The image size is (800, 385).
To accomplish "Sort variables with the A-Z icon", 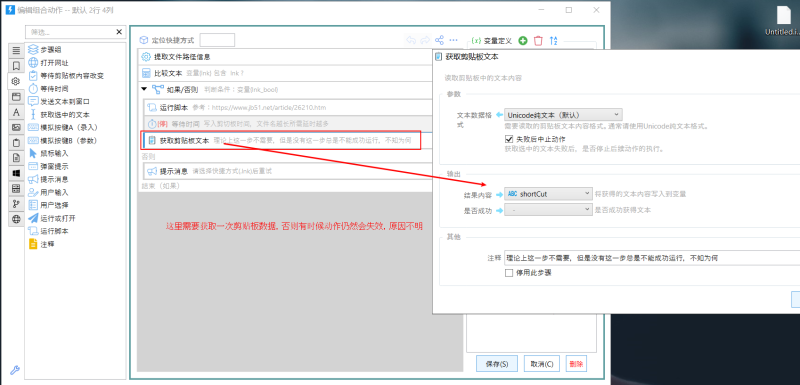I will [554, 40].
